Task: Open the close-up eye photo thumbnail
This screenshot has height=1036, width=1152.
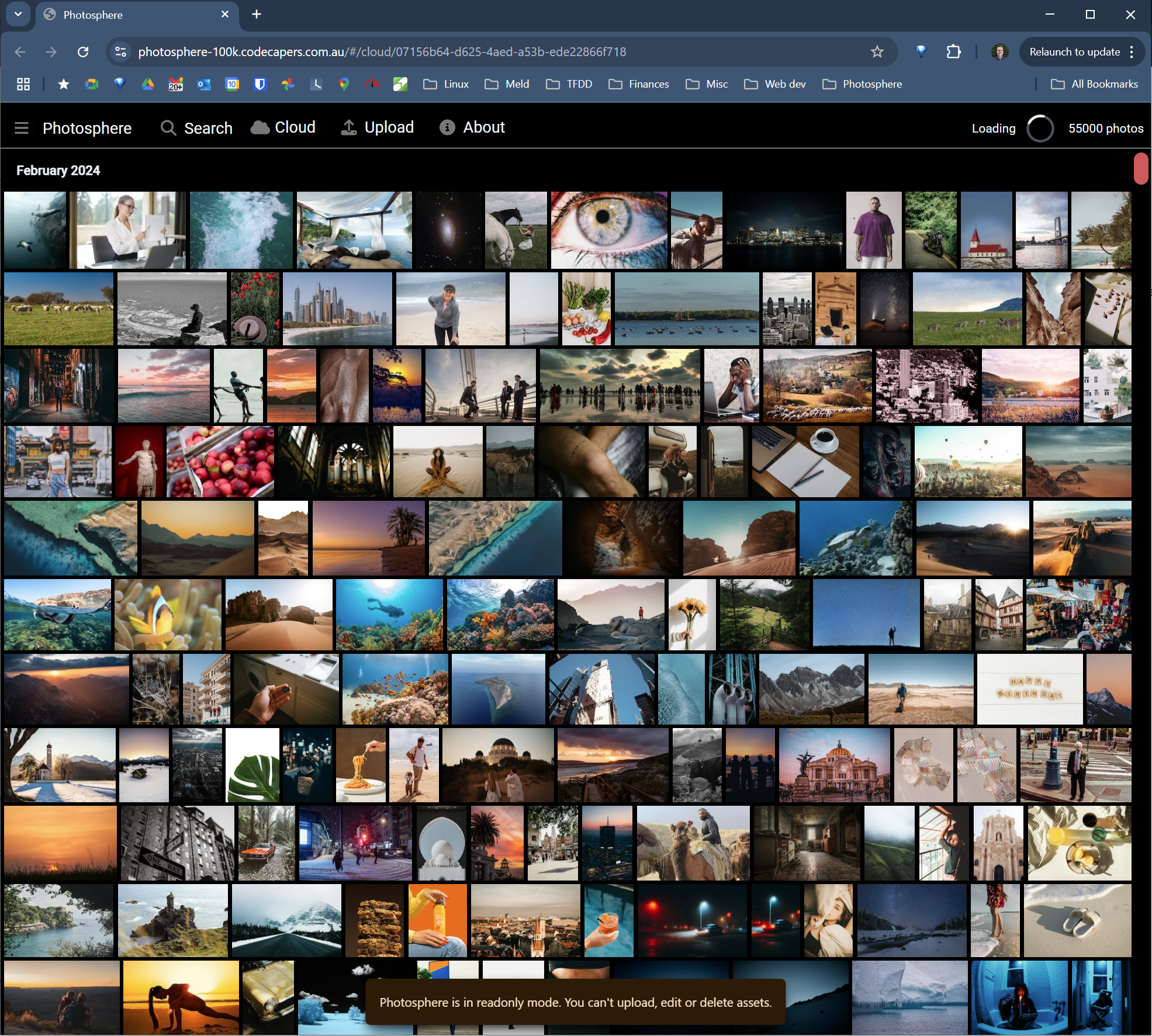Action: 608,230
